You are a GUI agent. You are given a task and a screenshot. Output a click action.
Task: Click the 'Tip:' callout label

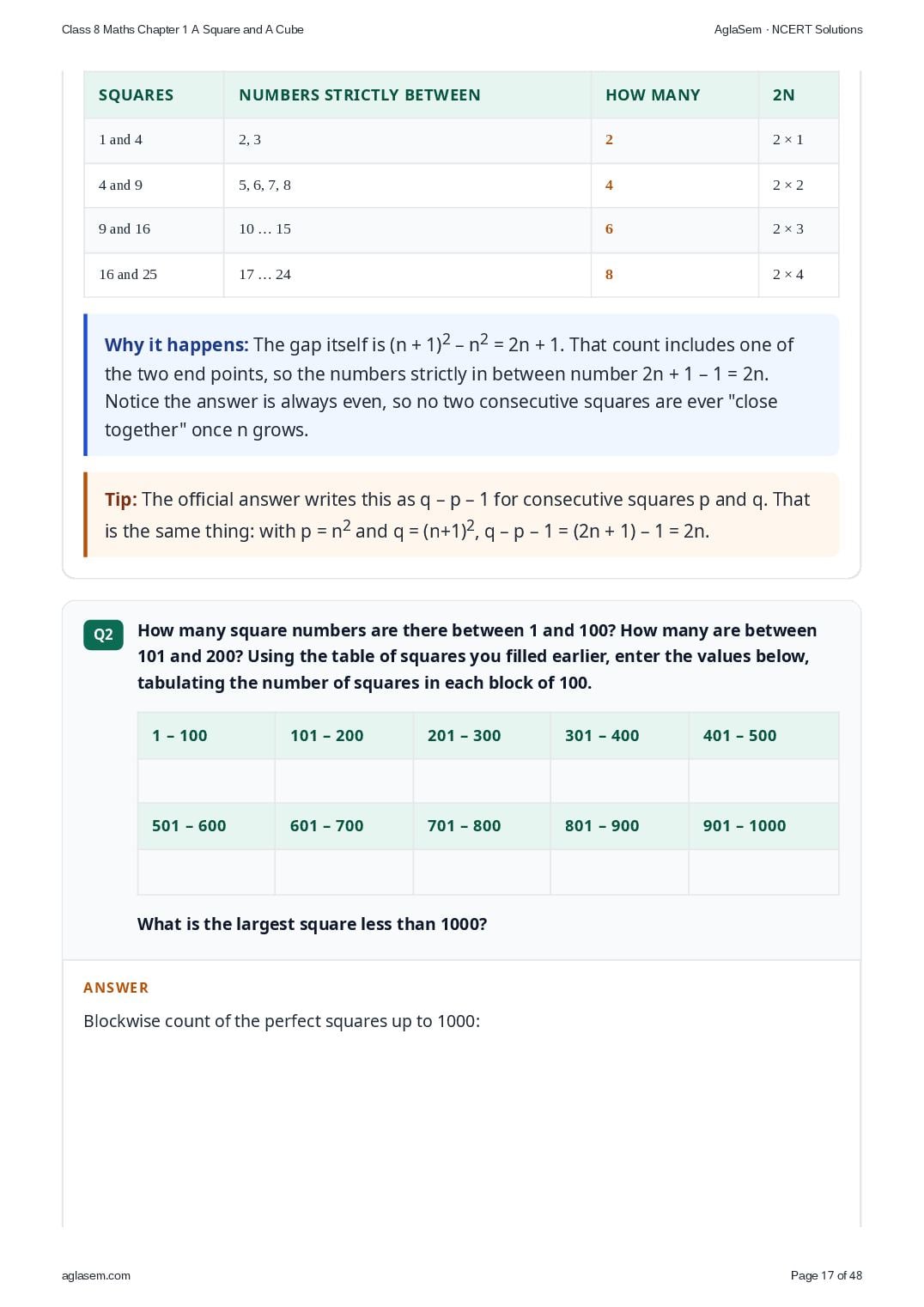pos(121,500)
